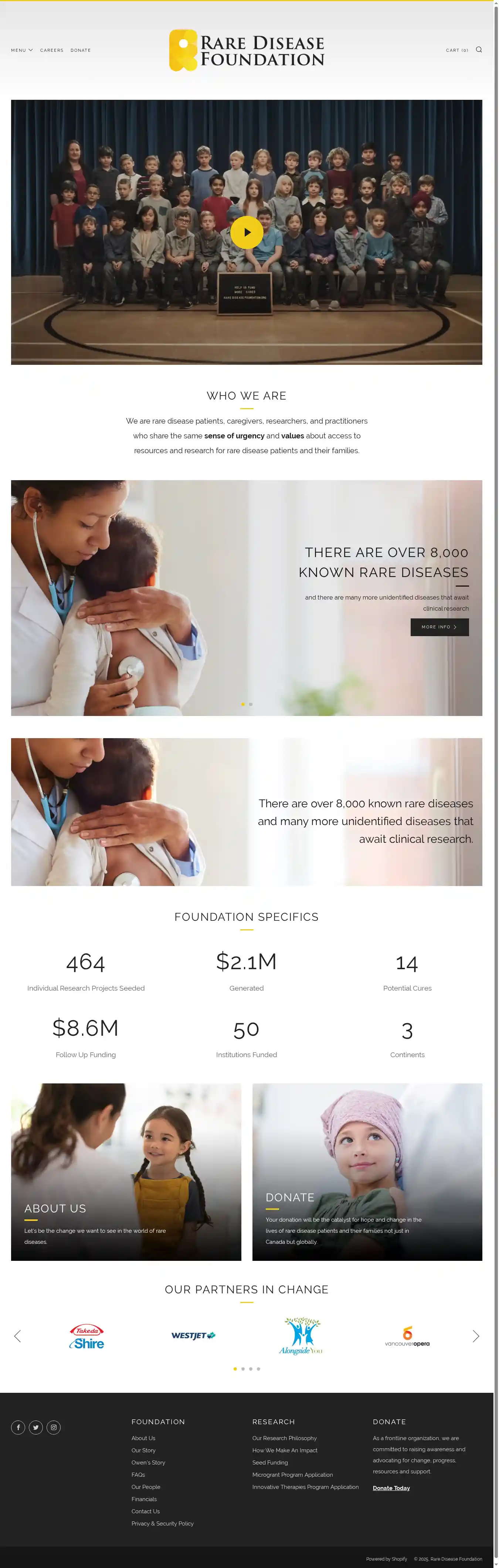
Task: Open the Twitter social icon
Action: click(36, 1428)
